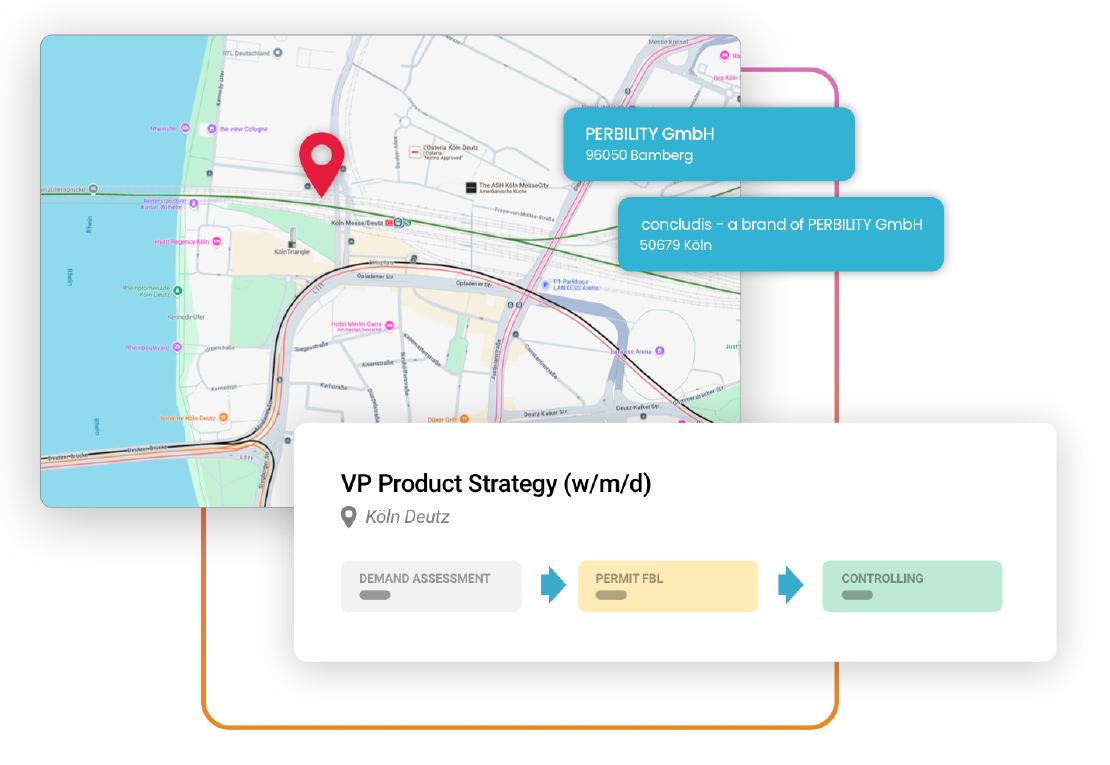The width and height of the screenshot is (1110, 765).
Task: Click the Düxer Grill restaurant icon
Action: [464, 419]
